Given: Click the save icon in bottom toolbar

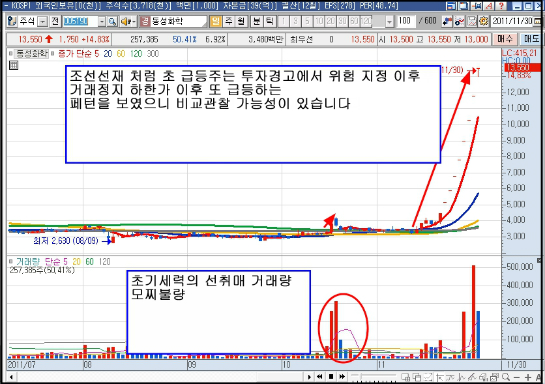Looking at the screenshot, I should [x=495, y=377].
